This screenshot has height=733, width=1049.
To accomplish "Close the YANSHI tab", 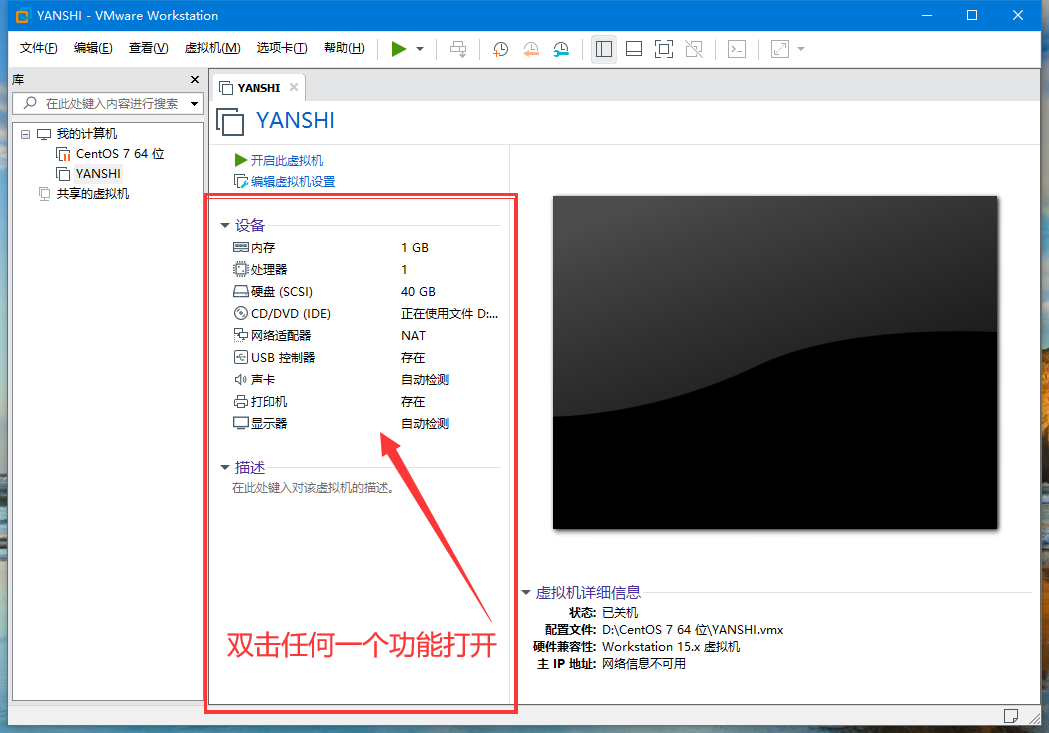I will click(294, 87).
